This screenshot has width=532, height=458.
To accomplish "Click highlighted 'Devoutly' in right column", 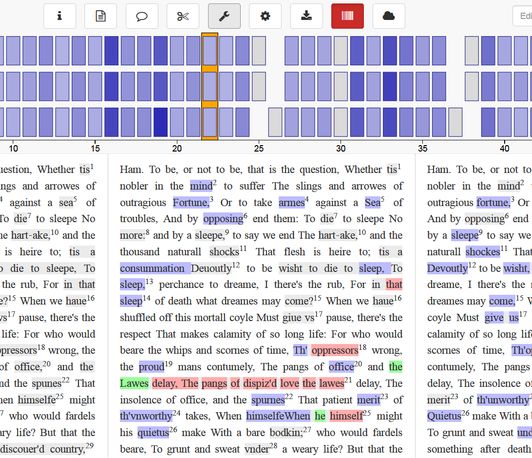I will tap(447, 268).
